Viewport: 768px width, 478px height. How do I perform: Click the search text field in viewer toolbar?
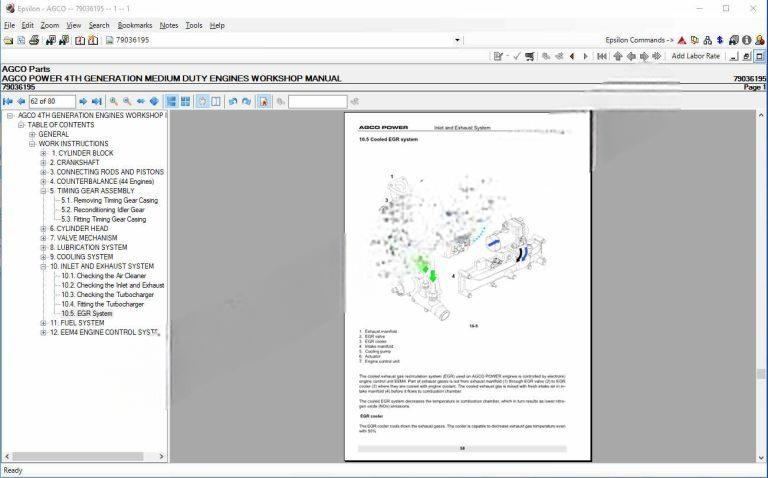(317, 101)
